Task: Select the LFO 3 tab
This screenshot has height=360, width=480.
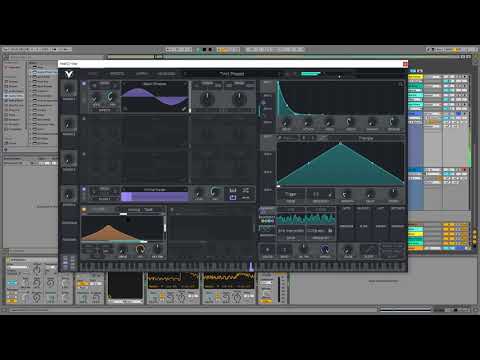Action: coord(268,172)
